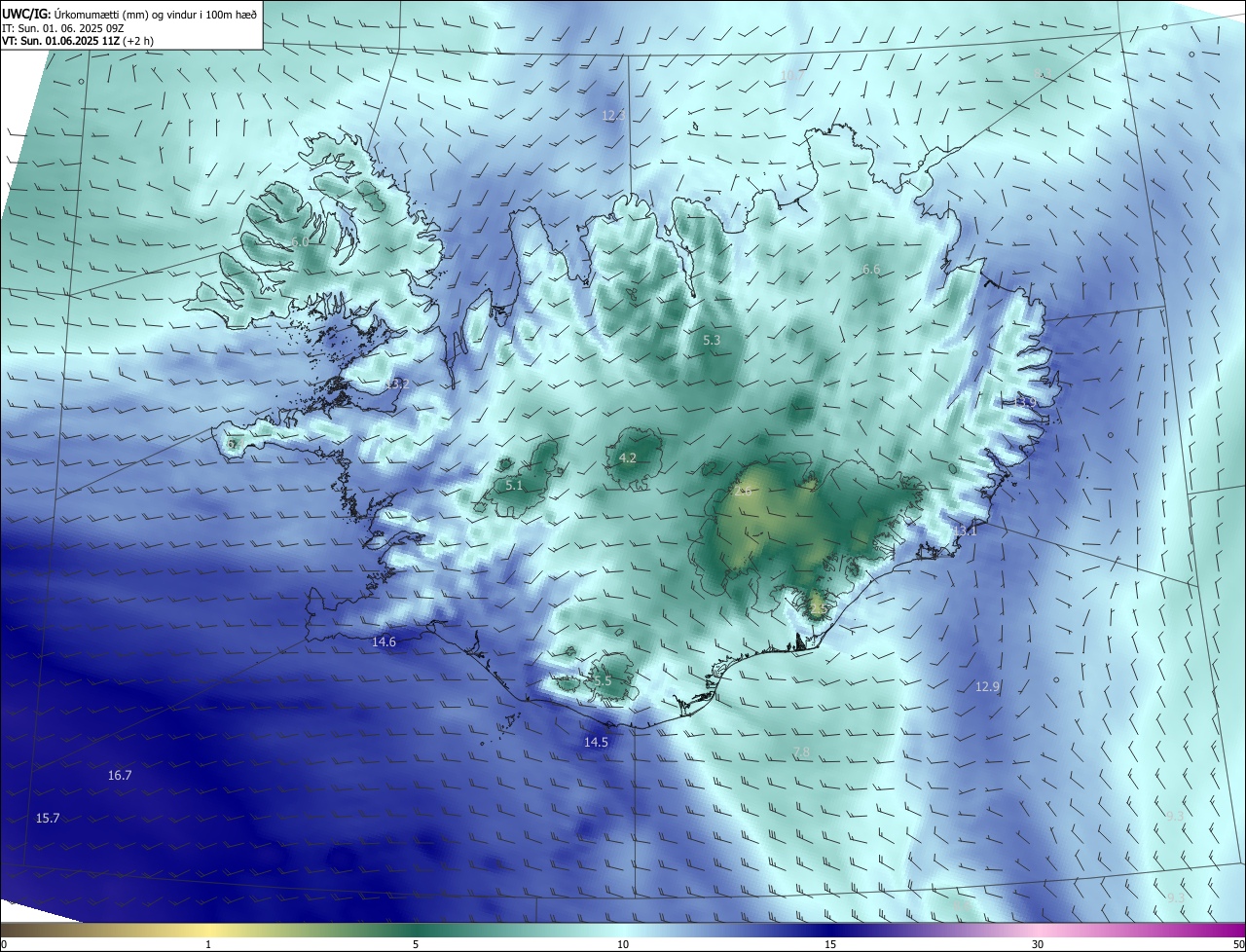Click the 50 tick on the colour scale

tap(1238, 945)
